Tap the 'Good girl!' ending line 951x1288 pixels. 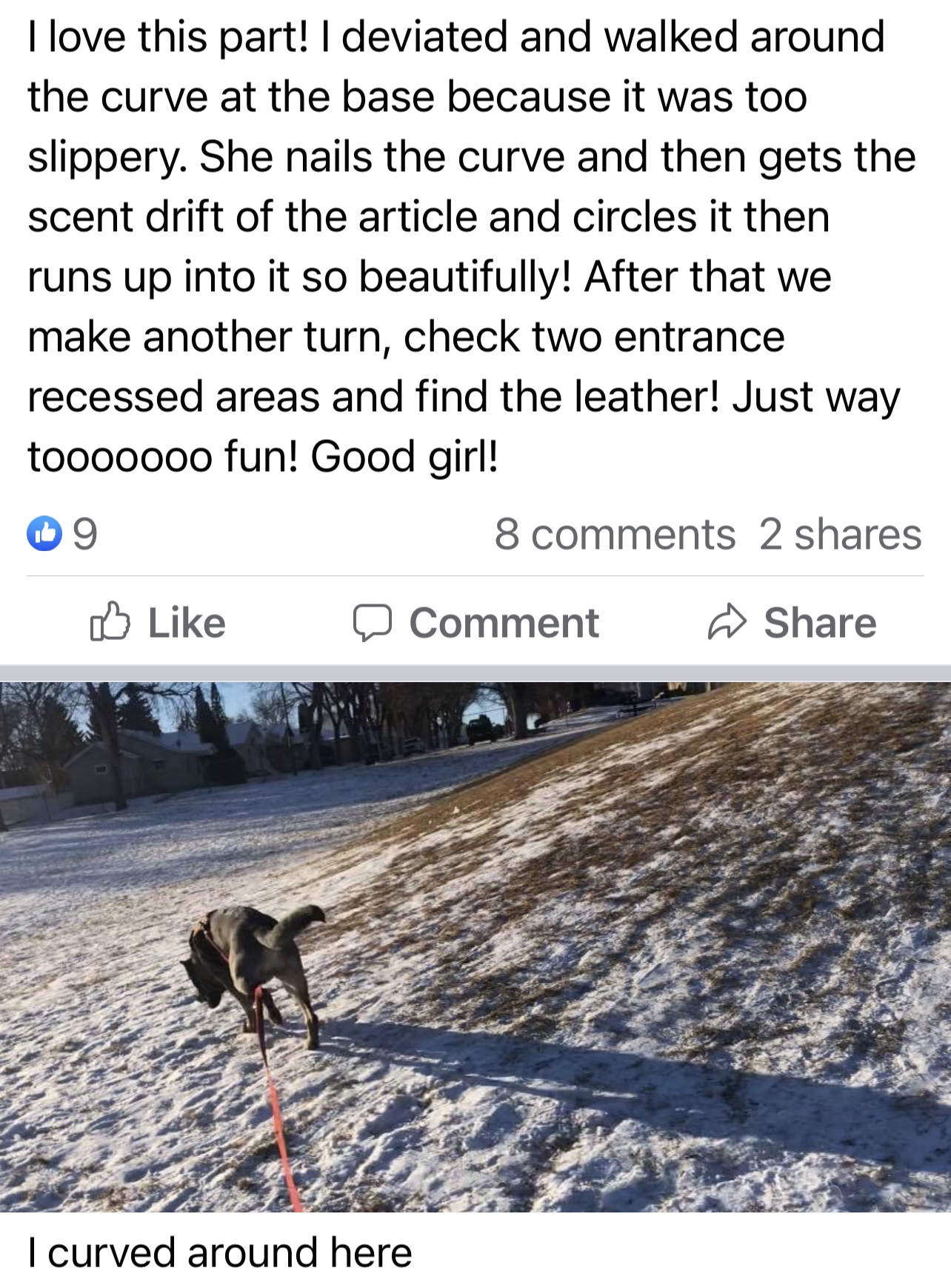pos(404,456)
